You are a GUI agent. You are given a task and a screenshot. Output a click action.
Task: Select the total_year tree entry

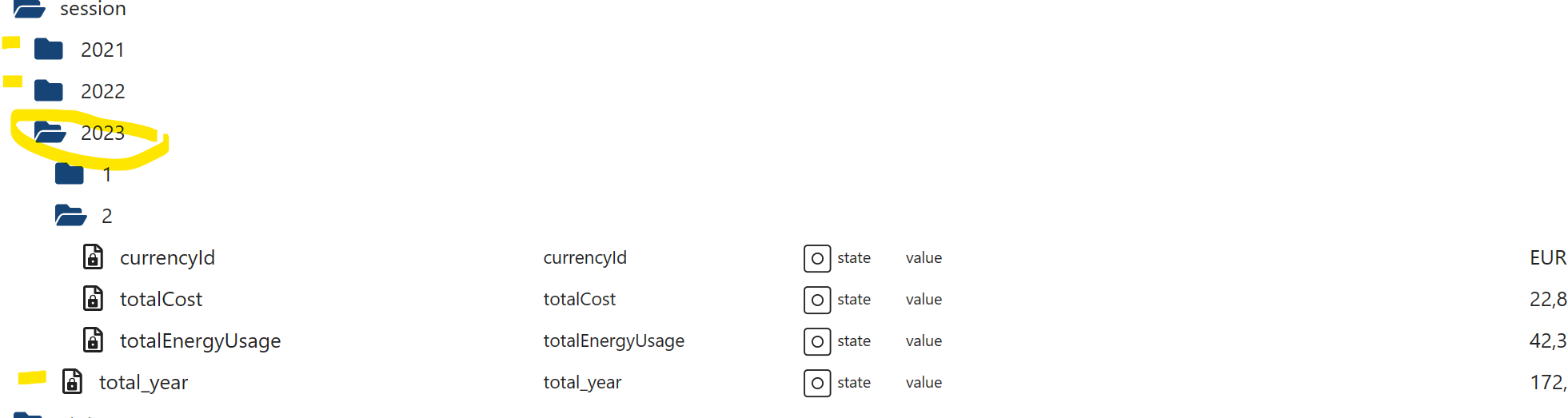143,382
